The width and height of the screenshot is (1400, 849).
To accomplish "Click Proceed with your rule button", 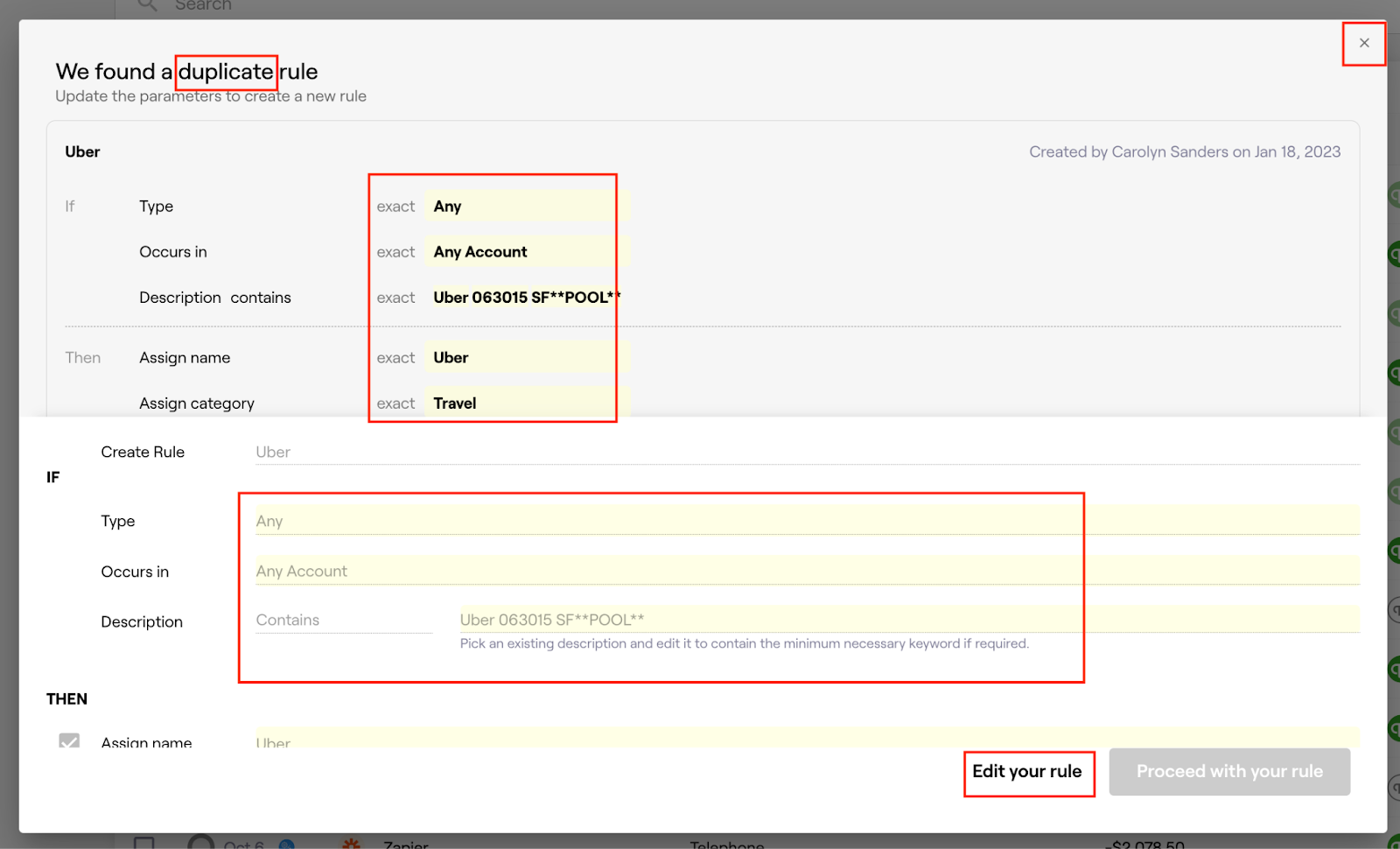I will tap(1229, 771).
